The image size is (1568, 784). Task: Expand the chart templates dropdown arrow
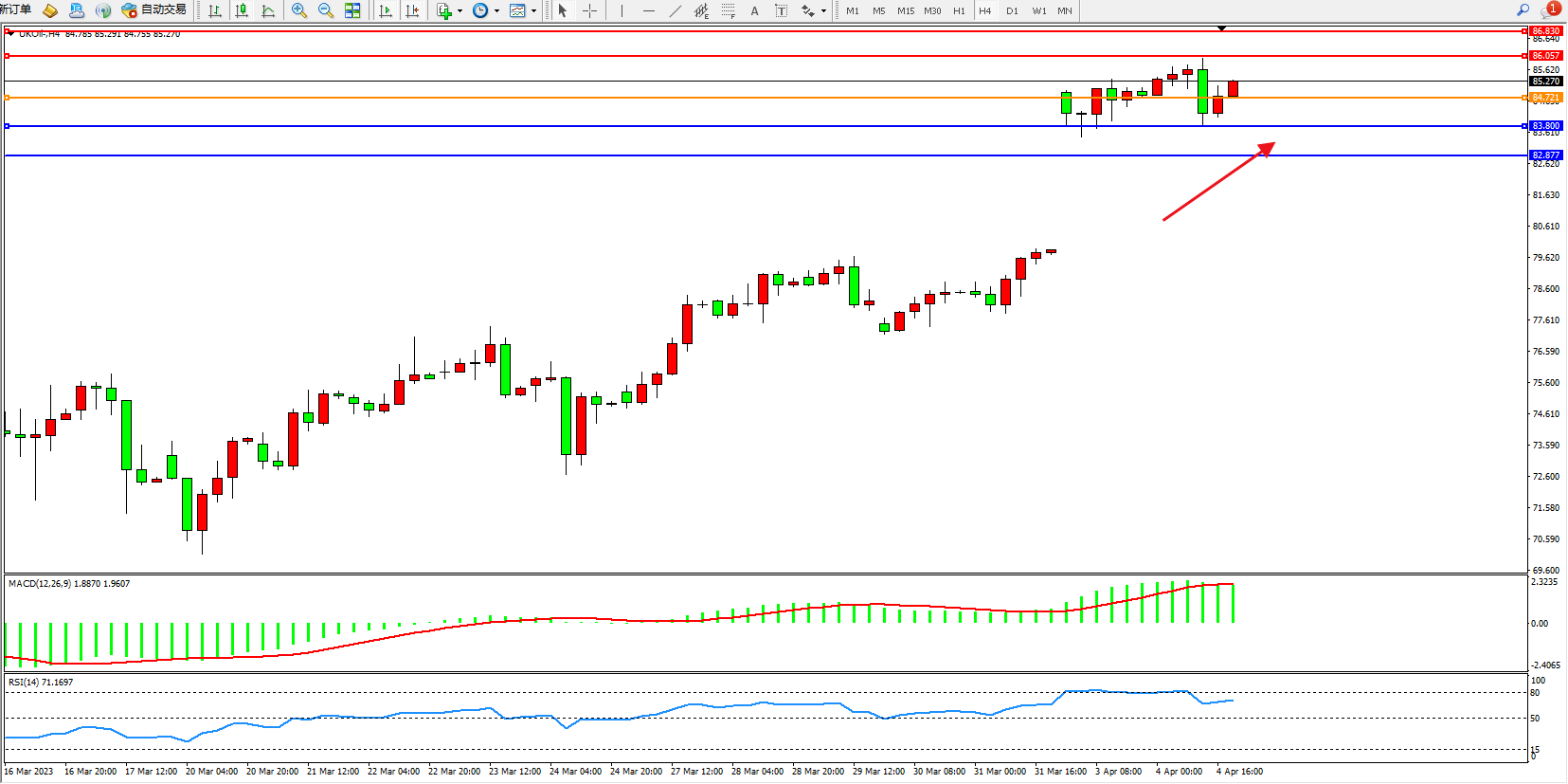click(x=533, y=11)
